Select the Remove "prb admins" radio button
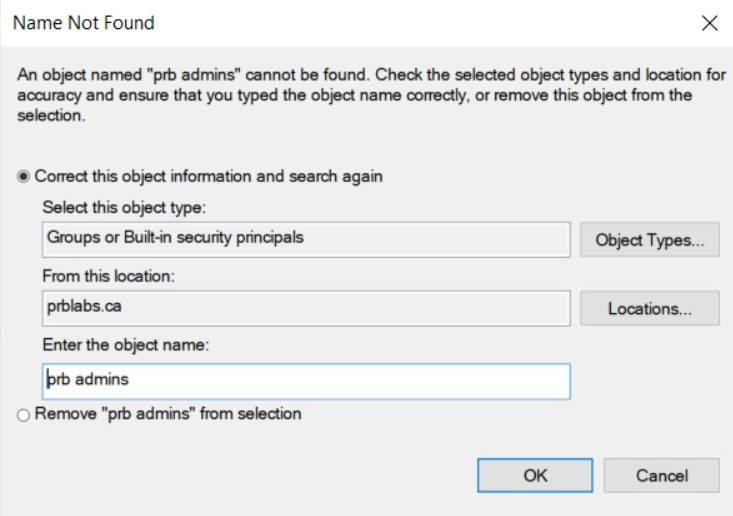This screenshot has height=516, width=733. pos(24,413)
